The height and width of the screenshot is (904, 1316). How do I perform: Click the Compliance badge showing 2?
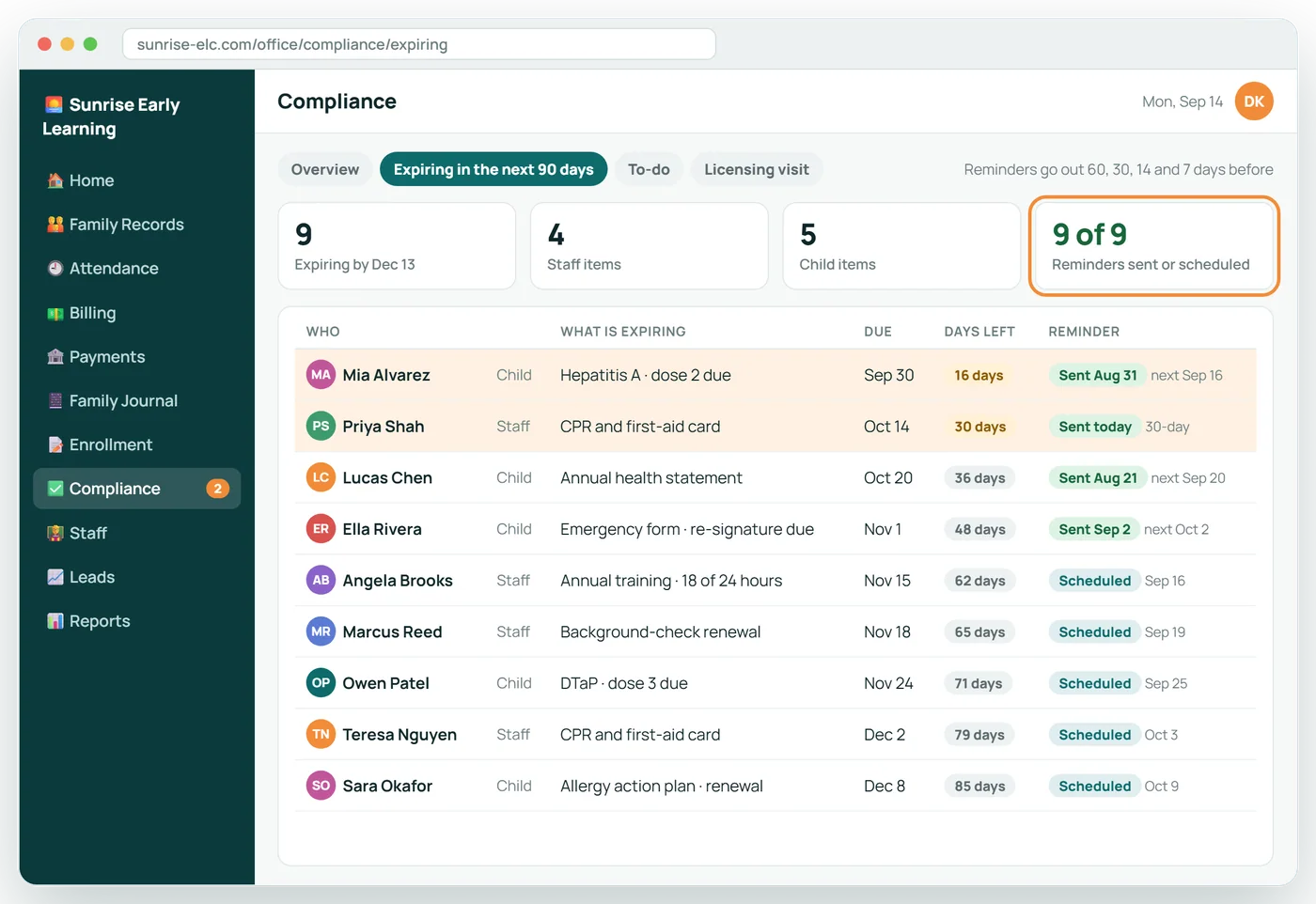[217, 489]
